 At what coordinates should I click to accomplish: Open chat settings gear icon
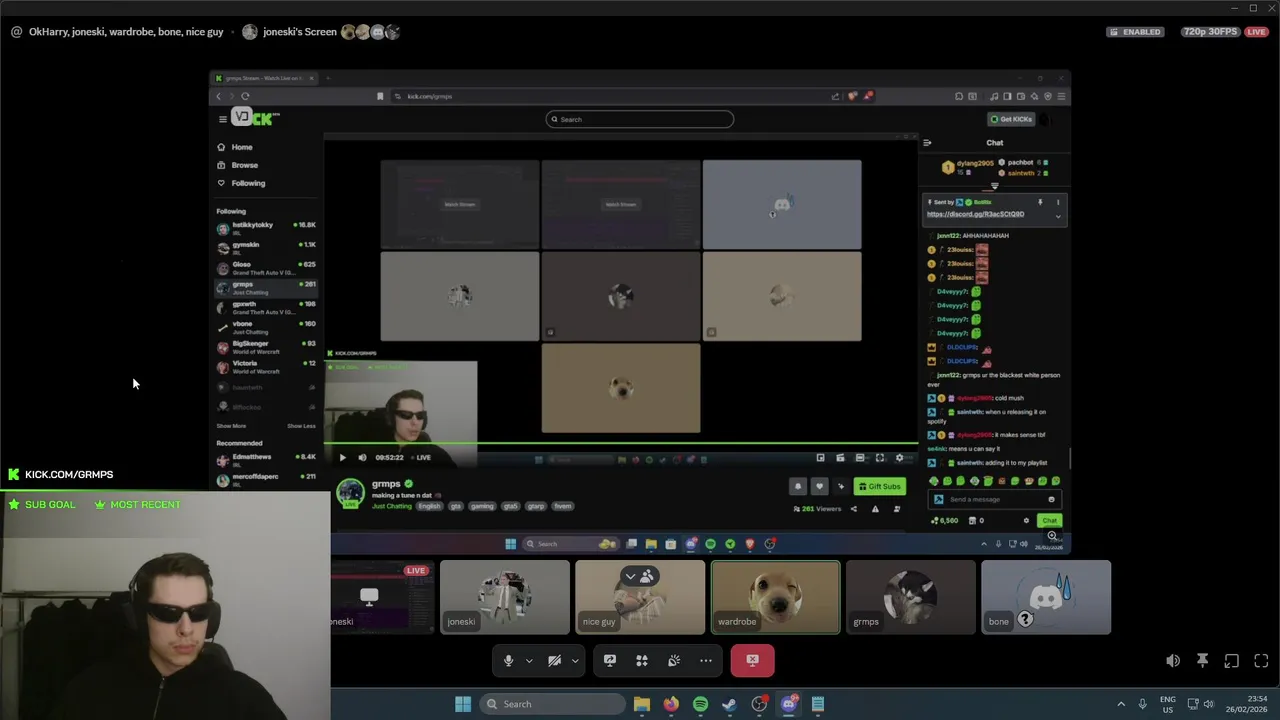[x=1026, y=520]
